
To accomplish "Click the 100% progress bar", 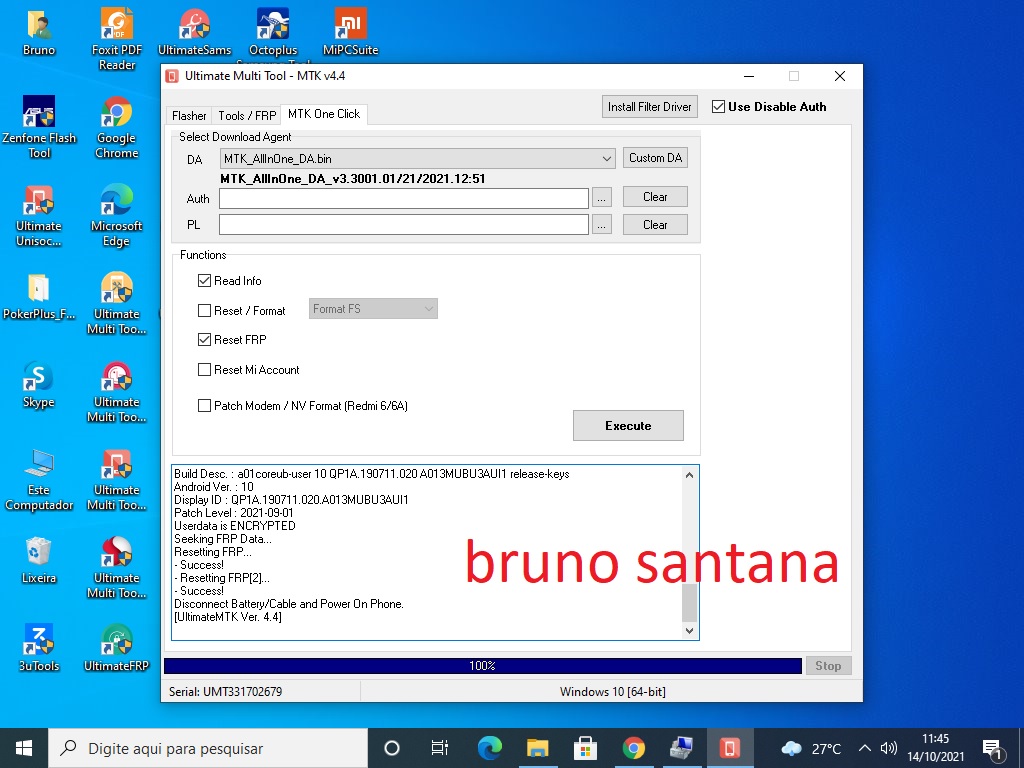I will pyautogui.click(x=483, y=665).
